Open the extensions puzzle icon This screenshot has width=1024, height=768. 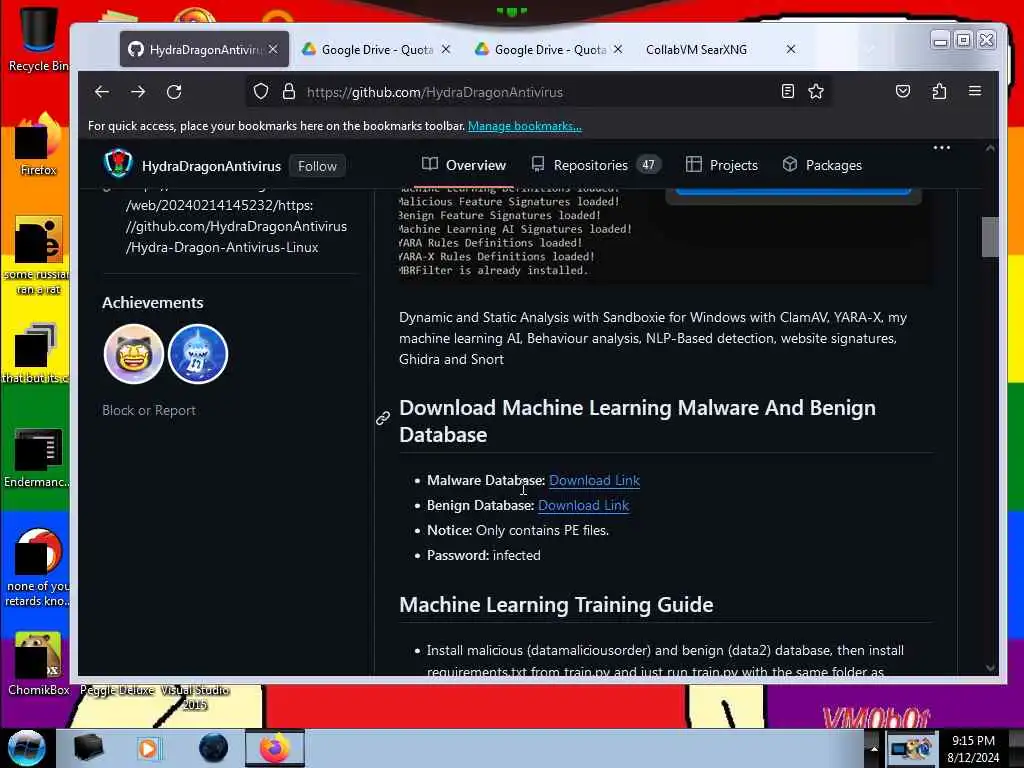point(939,91)
